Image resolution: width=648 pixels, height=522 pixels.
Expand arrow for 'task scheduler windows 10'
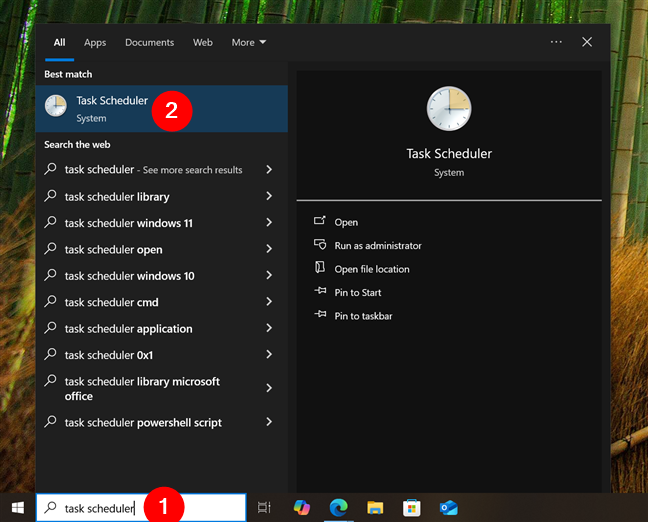pyautogui.click(x=269, y=275)
